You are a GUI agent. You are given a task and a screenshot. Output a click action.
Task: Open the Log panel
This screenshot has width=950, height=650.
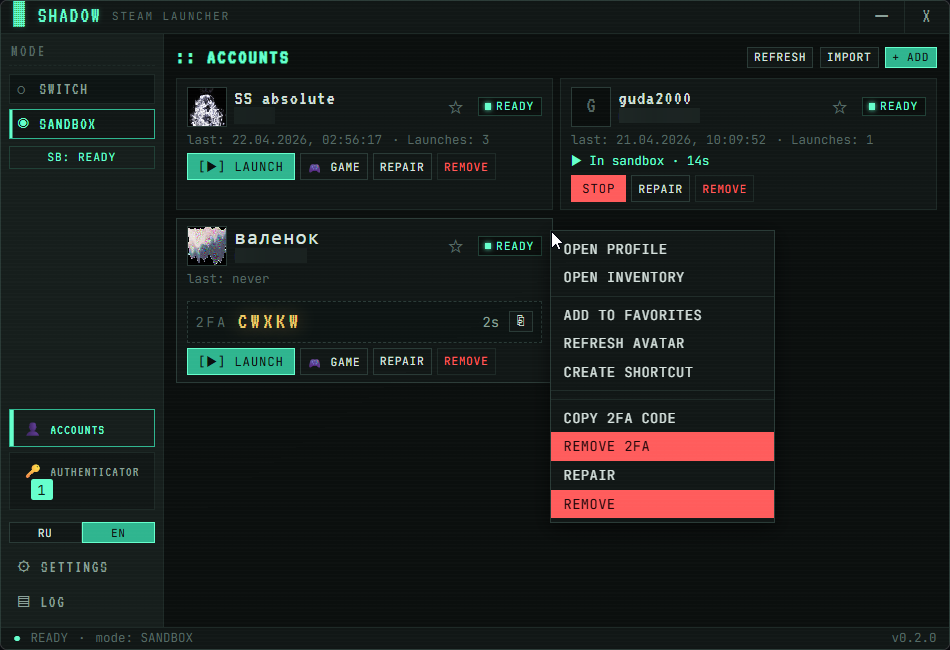(41, 602)
